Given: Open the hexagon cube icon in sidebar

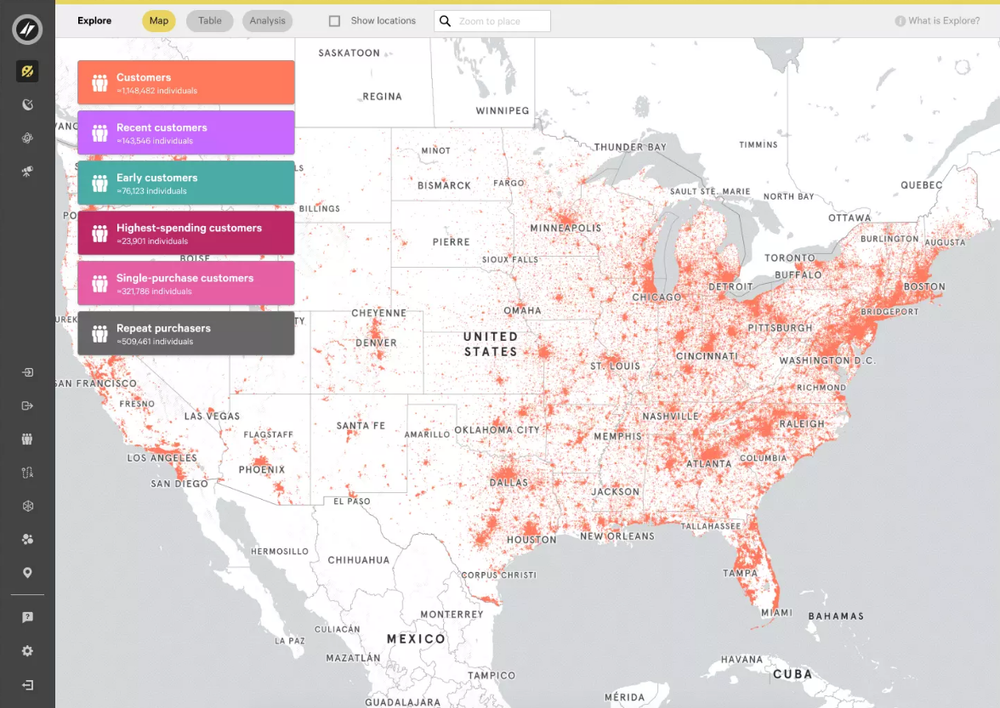Looking at the screenshot, I should [x=27, y=506].
